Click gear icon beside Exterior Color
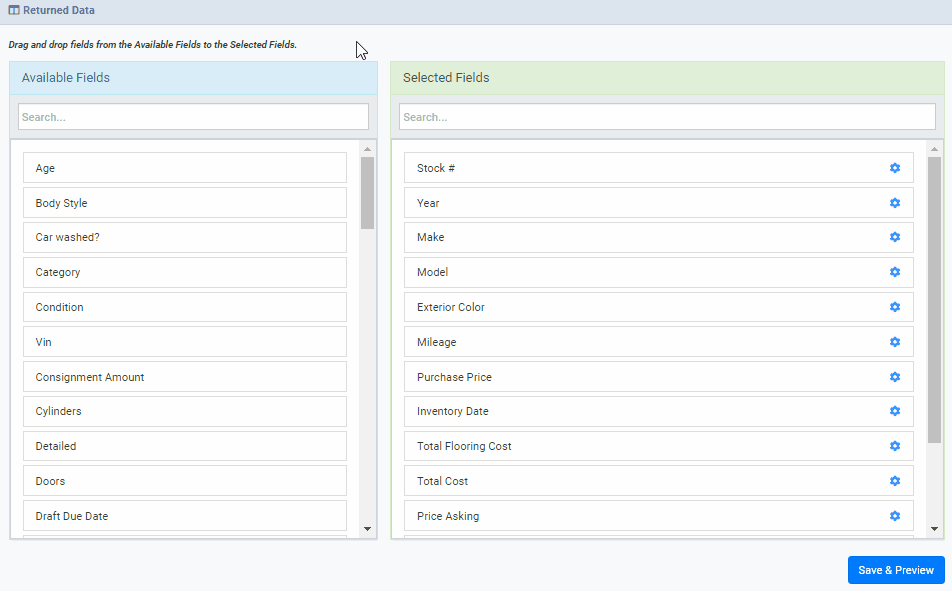The width and height of the screenshot is (952, 591). coord(895,307)
